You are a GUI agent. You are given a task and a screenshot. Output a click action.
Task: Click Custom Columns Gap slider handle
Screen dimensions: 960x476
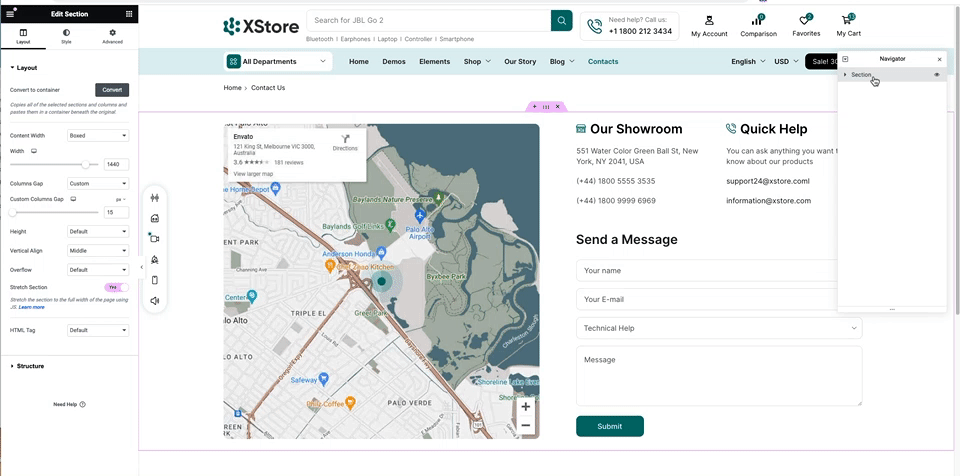[12, 213]
